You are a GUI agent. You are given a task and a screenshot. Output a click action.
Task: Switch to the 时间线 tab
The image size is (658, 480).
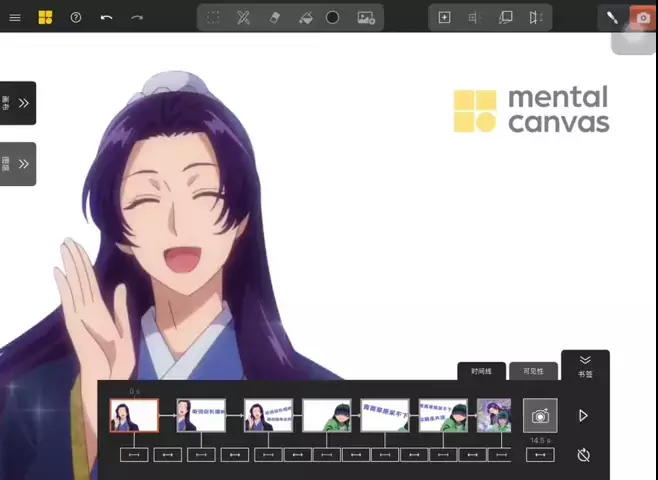pos(481,371)
